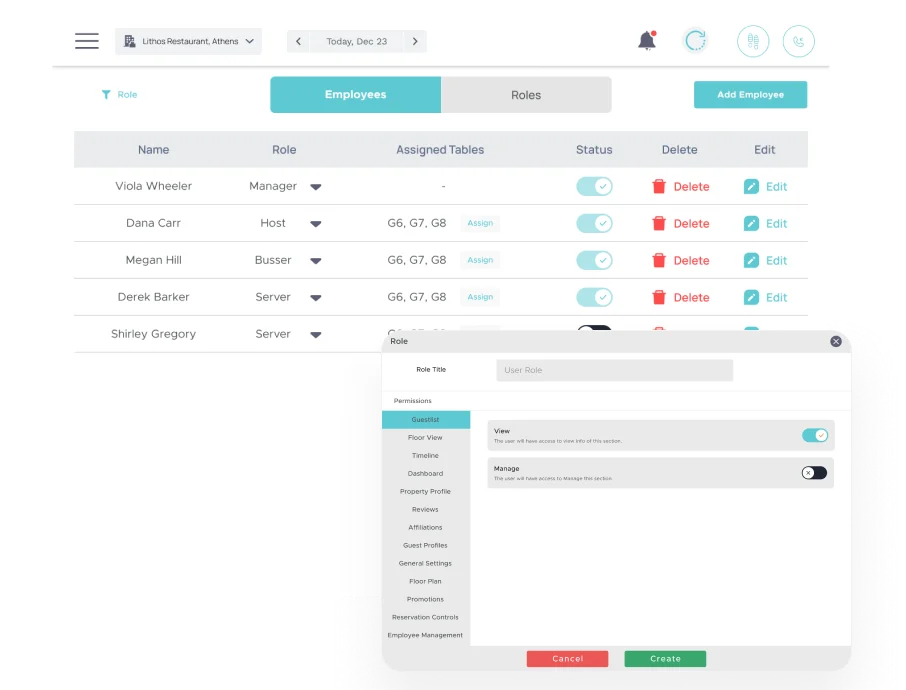Screen dimensions: 906x690
Task: Toggle status for Viola Wheeler
Action: pos(594,186)
